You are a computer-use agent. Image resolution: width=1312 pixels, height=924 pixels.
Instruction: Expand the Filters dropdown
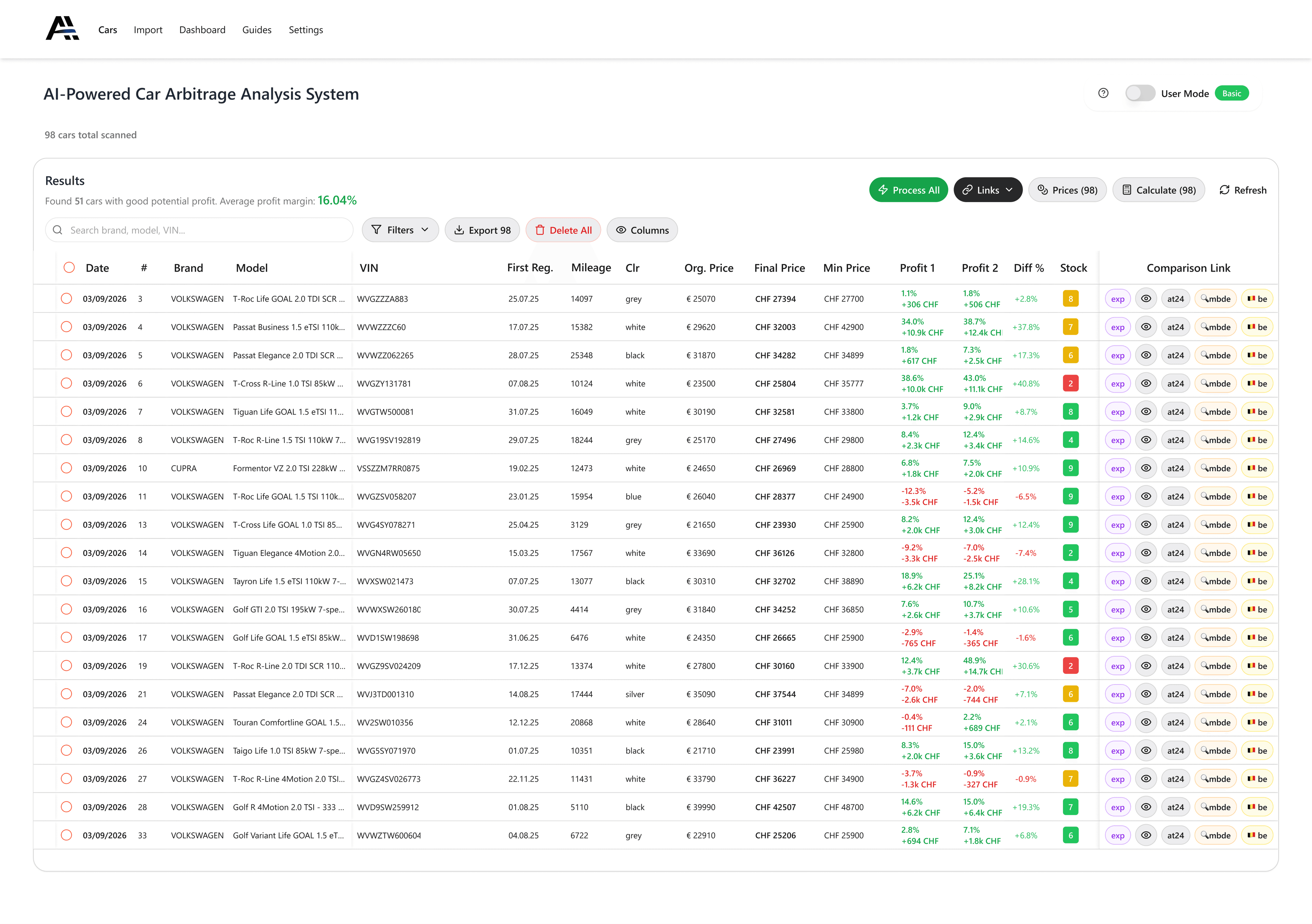coord(400,230)
